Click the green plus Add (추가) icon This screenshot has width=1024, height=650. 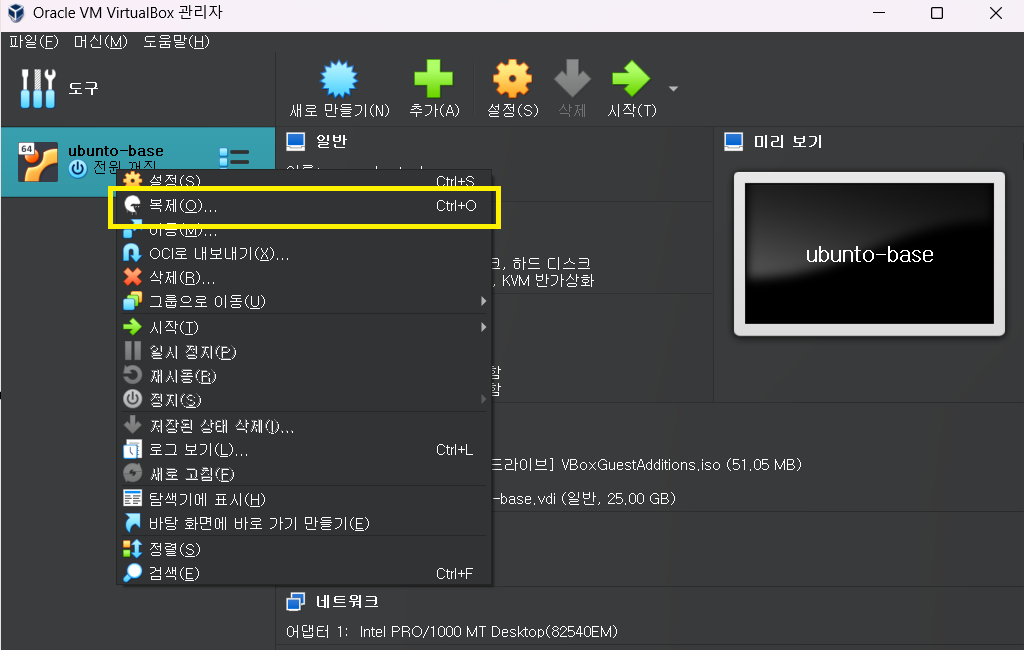coord(434,78)
